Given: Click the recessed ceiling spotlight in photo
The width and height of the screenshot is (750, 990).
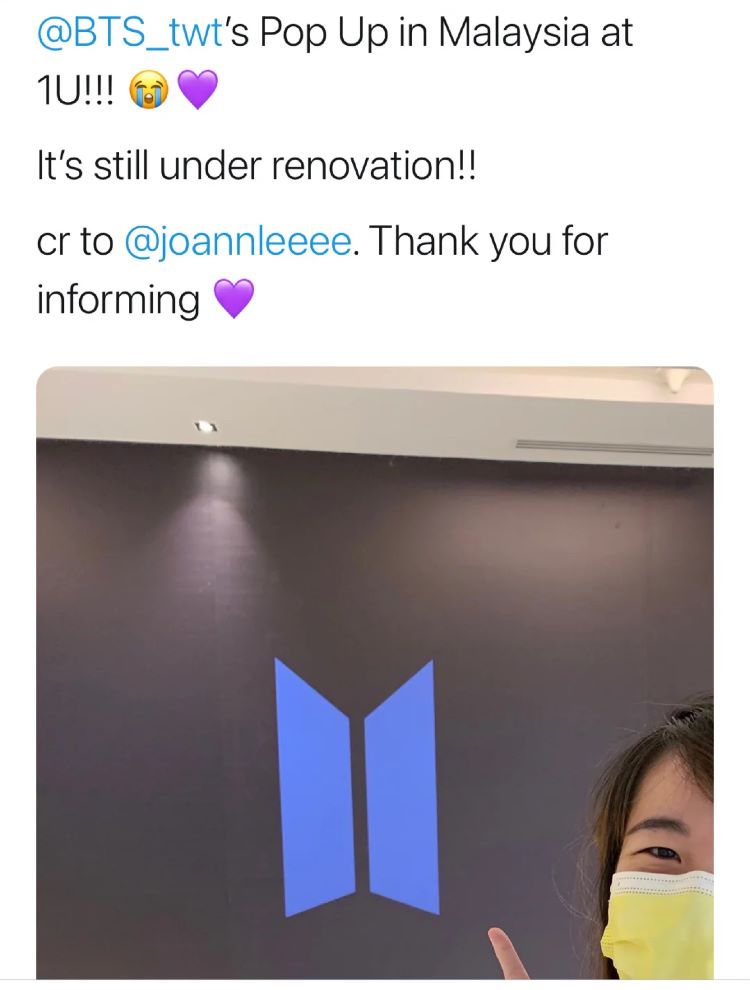Looking at the screenshot, I should click(205, 427).
